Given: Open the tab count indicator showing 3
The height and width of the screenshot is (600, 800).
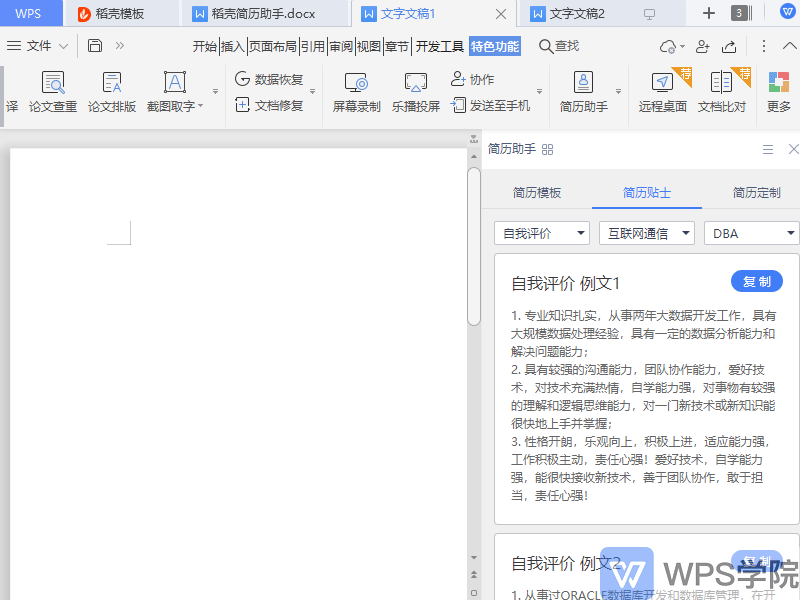Looking at the screenshot, I should click(741, 13).
